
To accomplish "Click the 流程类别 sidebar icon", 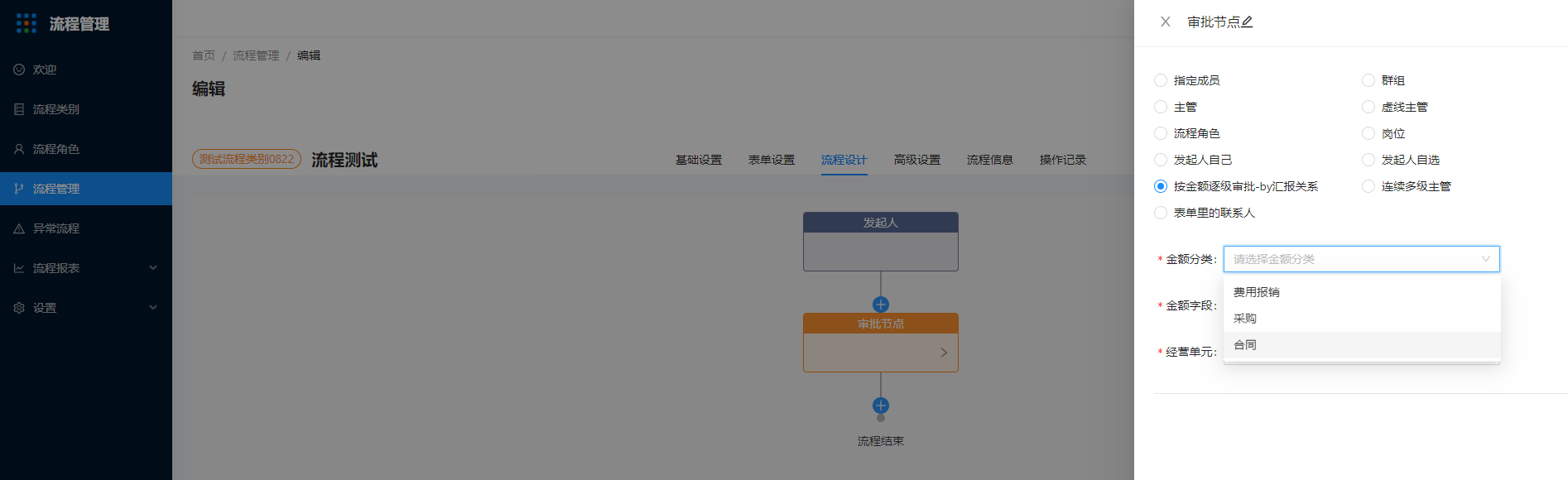I will tap(19, 109).
